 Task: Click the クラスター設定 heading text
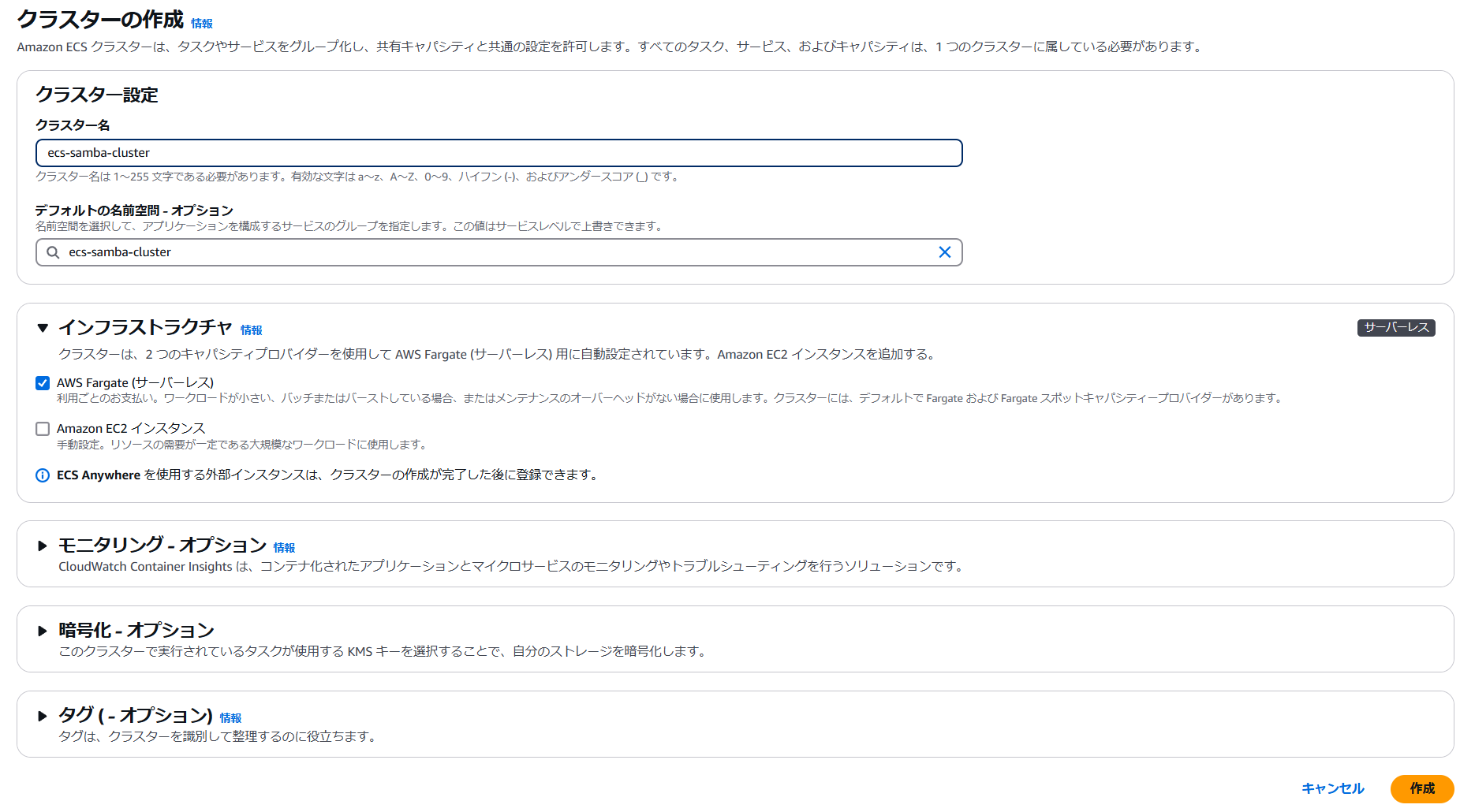coord(97,95)
